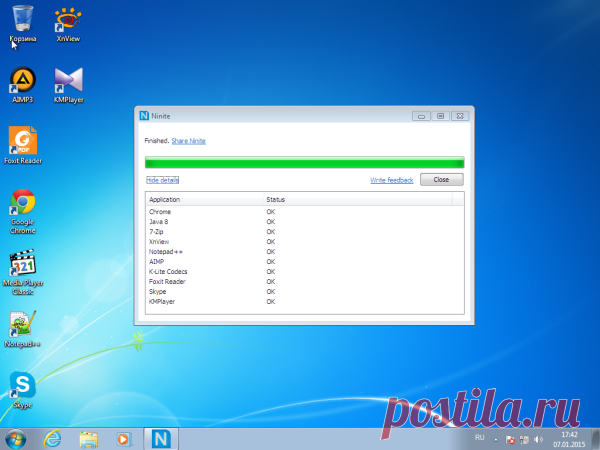
Task: Click the green installation progress bar
Action: tap(305, 162)
